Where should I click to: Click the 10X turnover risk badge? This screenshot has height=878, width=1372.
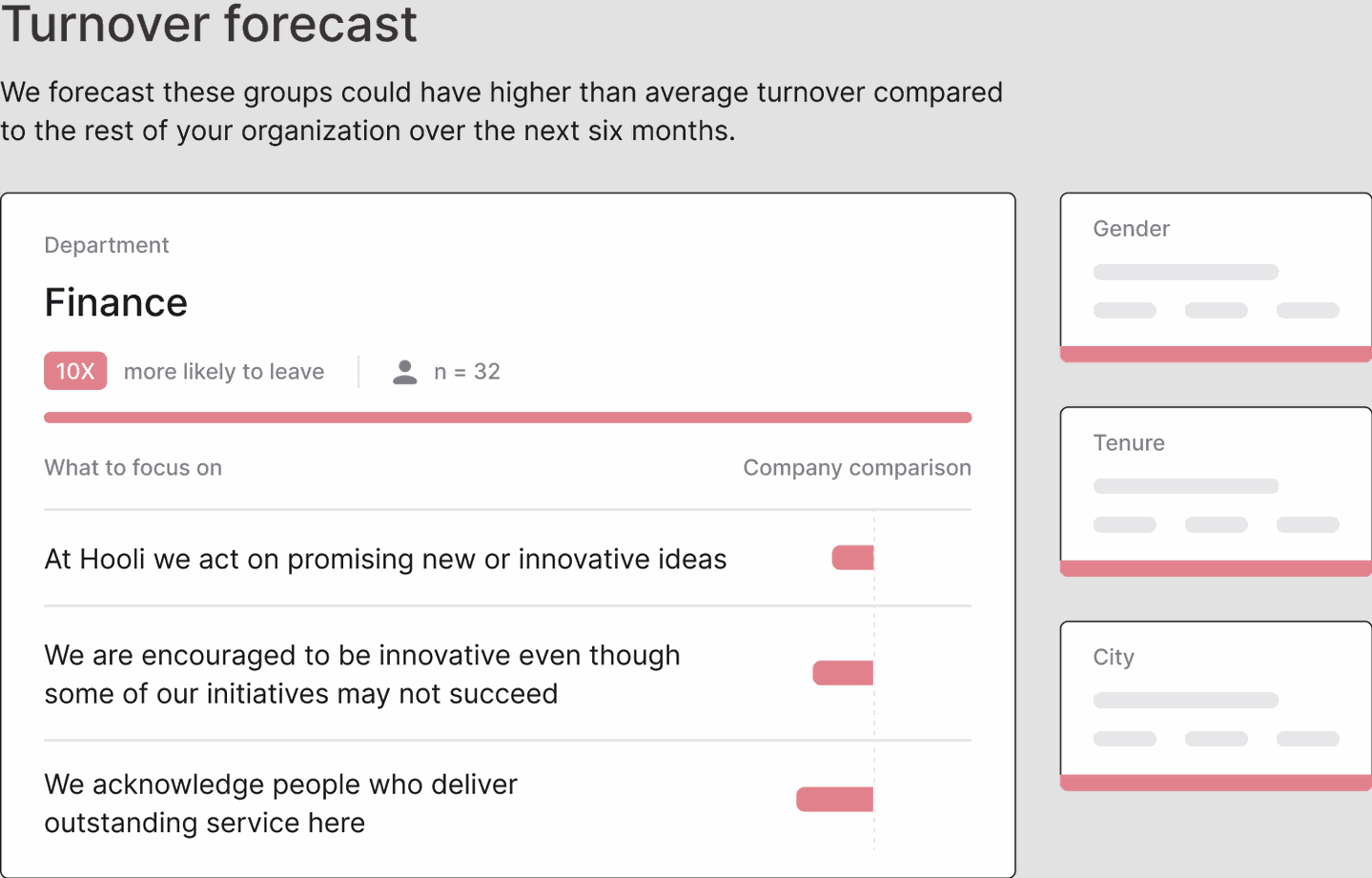[x=75, y=372]
